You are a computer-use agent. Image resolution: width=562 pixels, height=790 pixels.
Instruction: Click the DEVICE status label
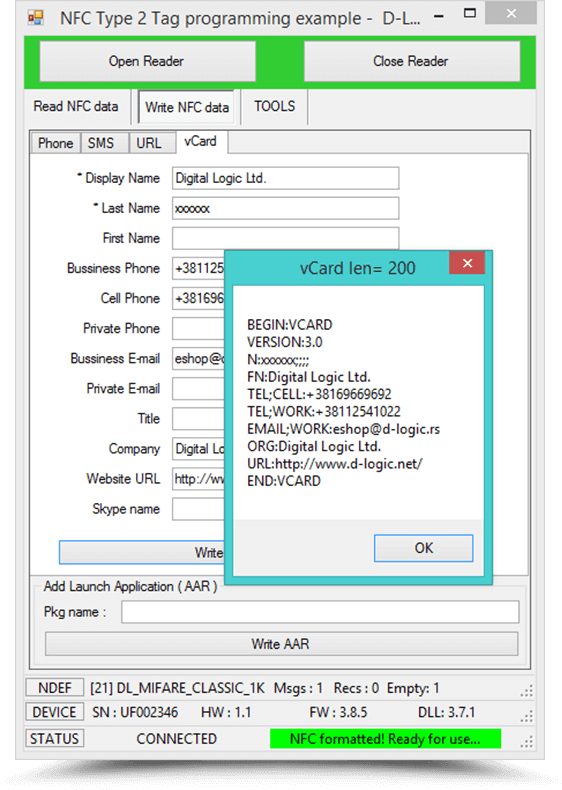[x=54, y=712]
